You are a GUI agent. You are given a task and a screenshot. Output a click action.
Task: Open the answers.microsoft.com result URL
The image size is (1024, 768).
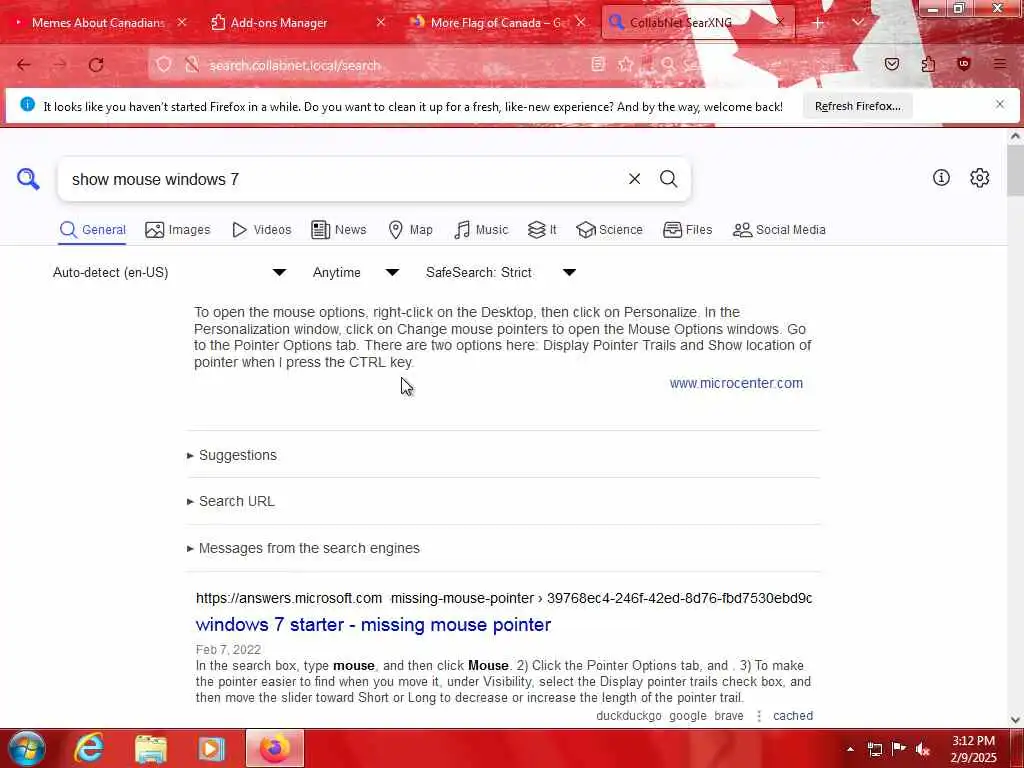504,598
